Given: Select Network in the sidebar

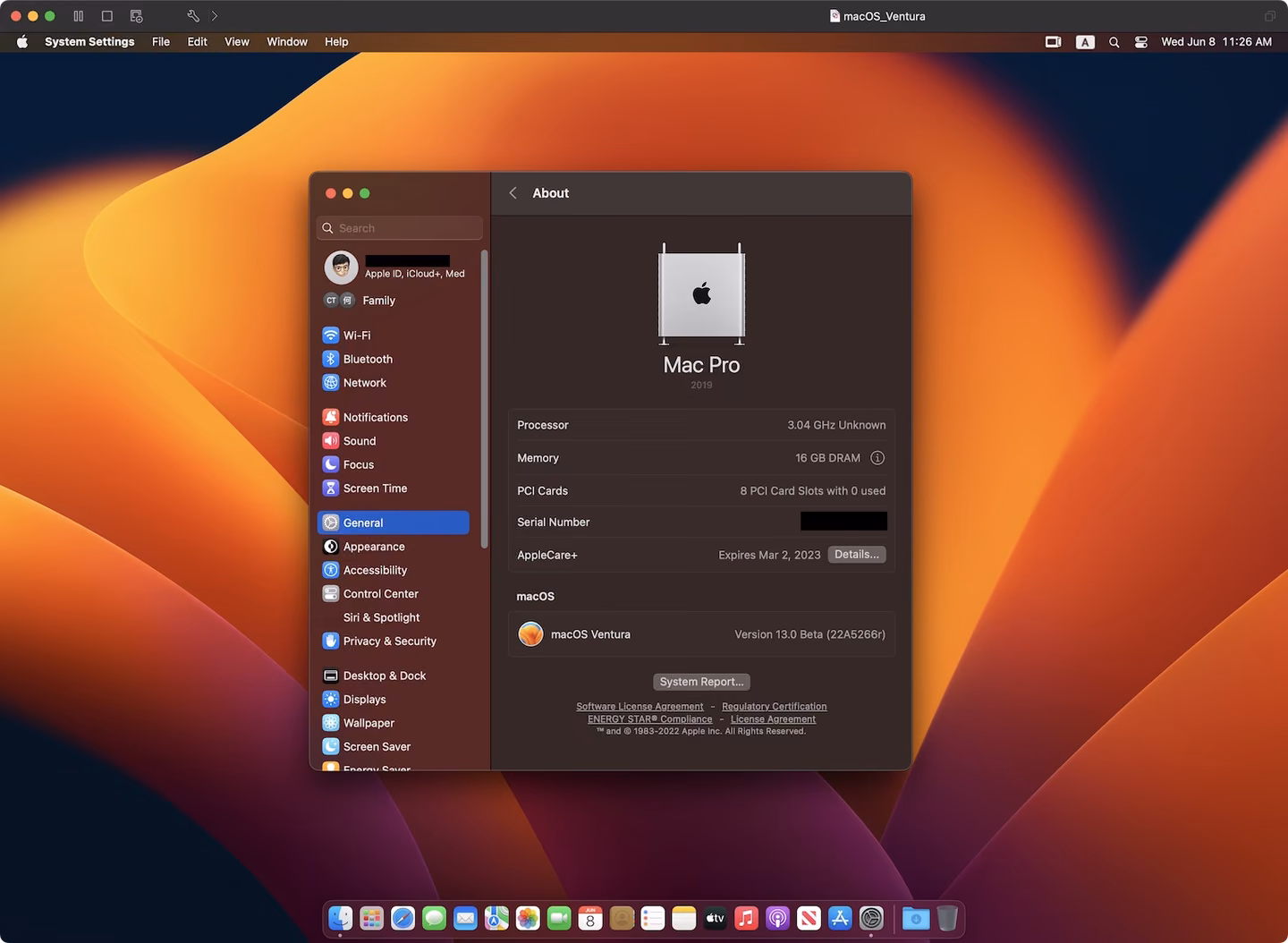Looking at the screenshot, I should (394, 383).
